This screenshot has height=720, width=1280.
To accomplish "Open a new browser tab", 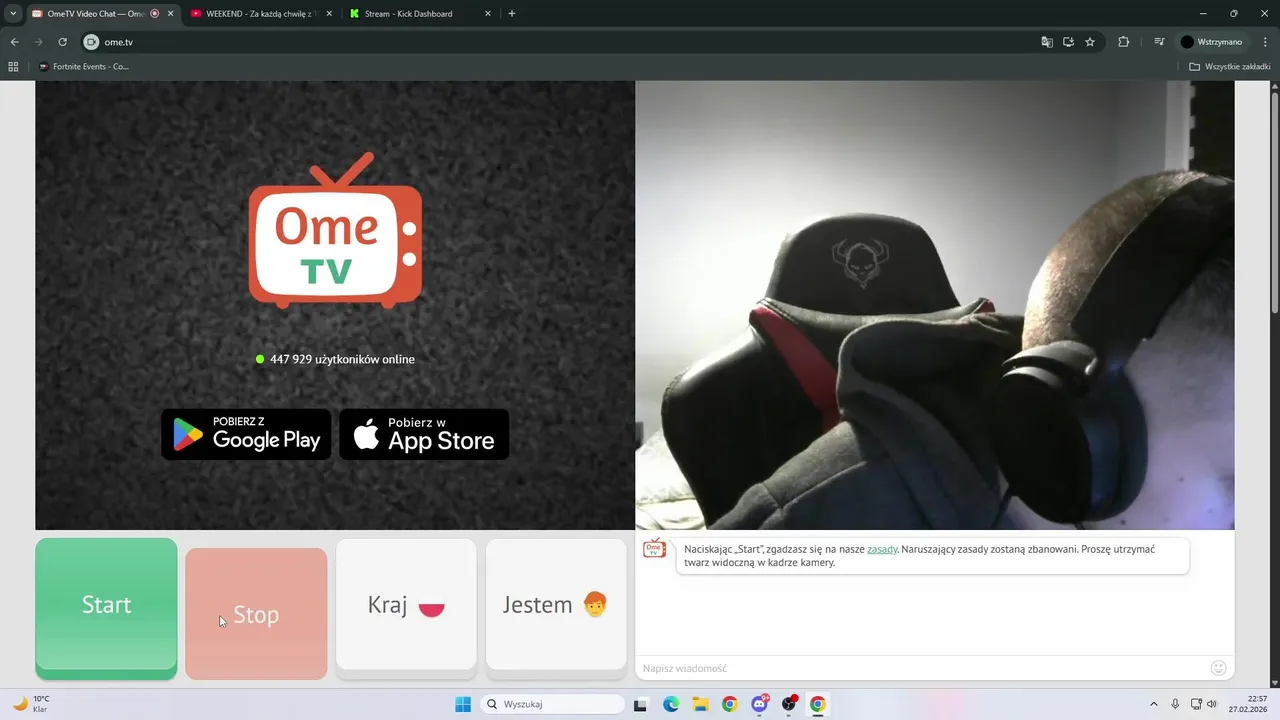I will (512, 14).
